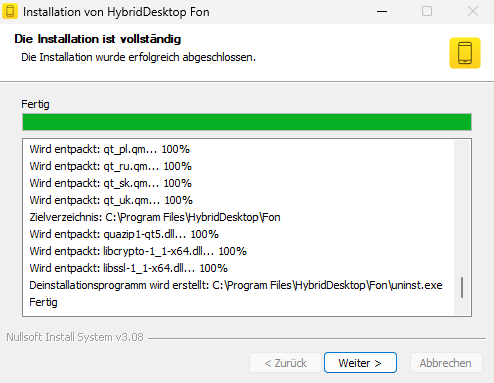Select the qt_pl.qm log line
The image size is (494, 383).
109,149
